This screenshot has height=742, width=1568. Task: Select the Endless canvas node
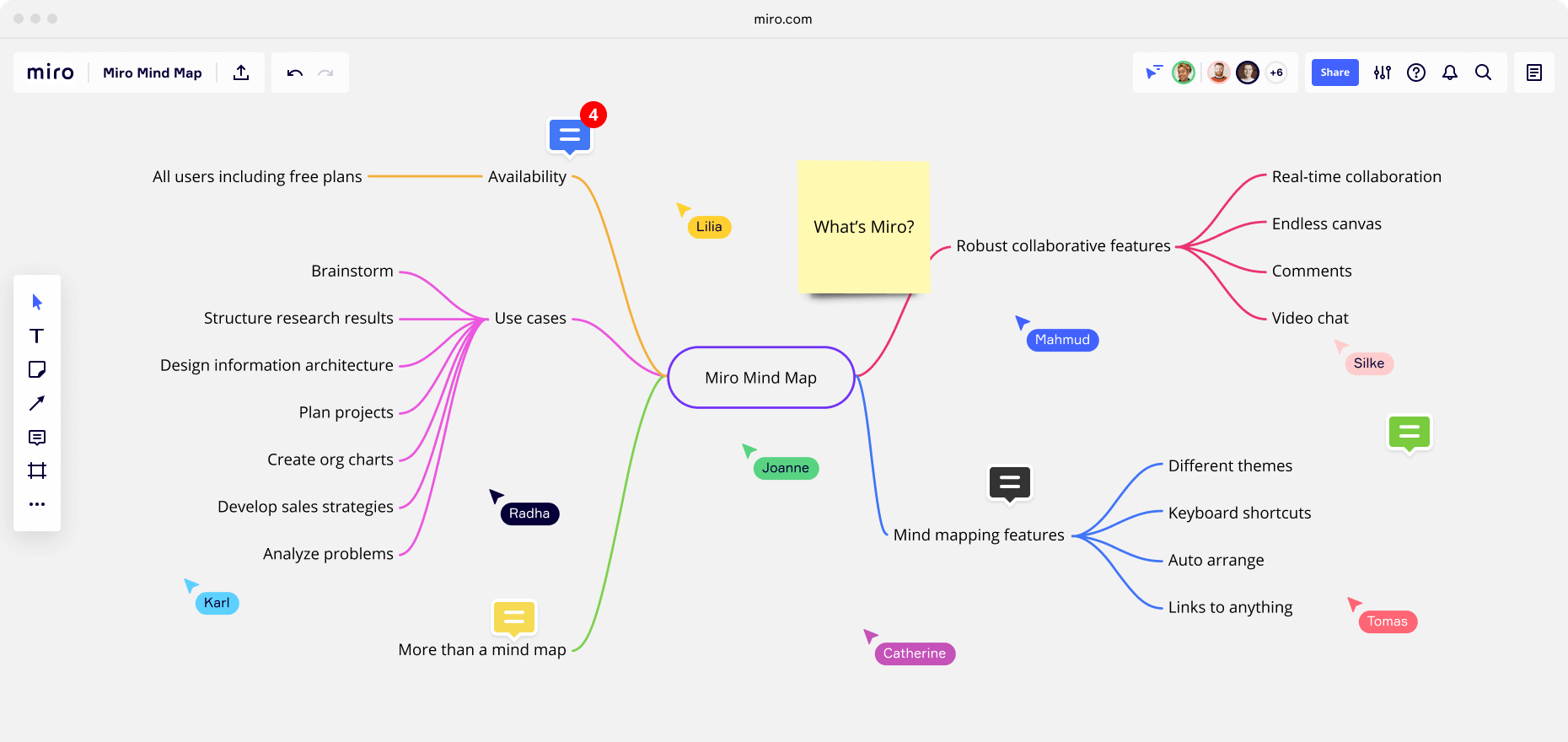(1327, 224)
